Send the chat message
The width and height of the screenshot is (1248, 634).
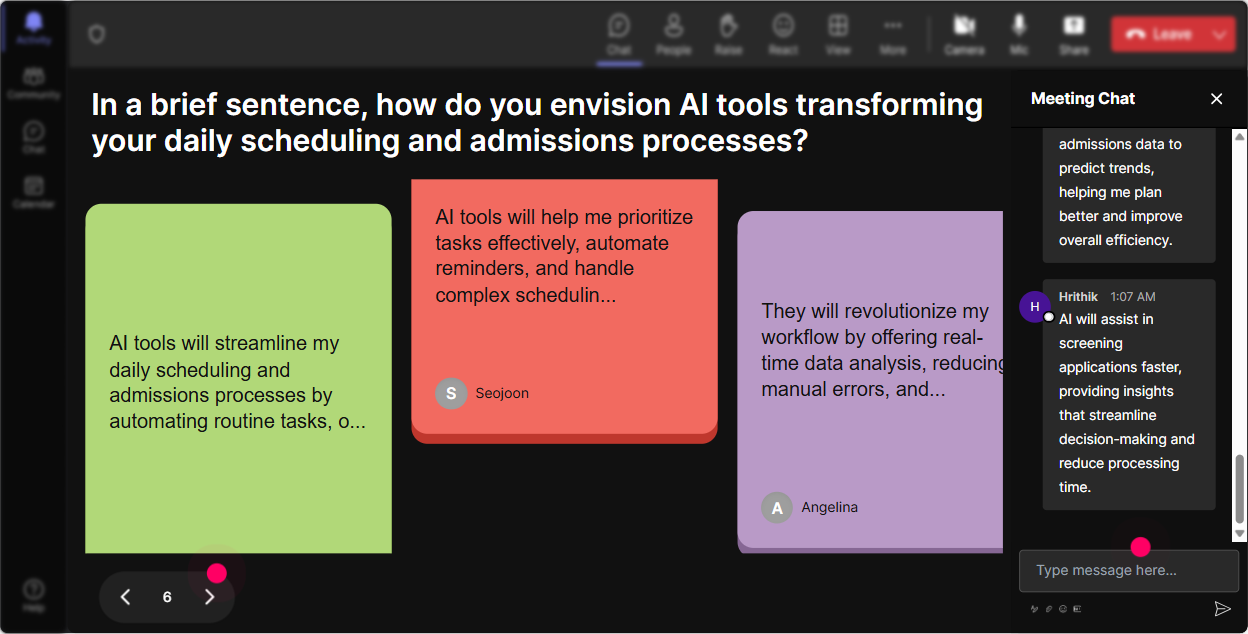tap(1222, 608)
